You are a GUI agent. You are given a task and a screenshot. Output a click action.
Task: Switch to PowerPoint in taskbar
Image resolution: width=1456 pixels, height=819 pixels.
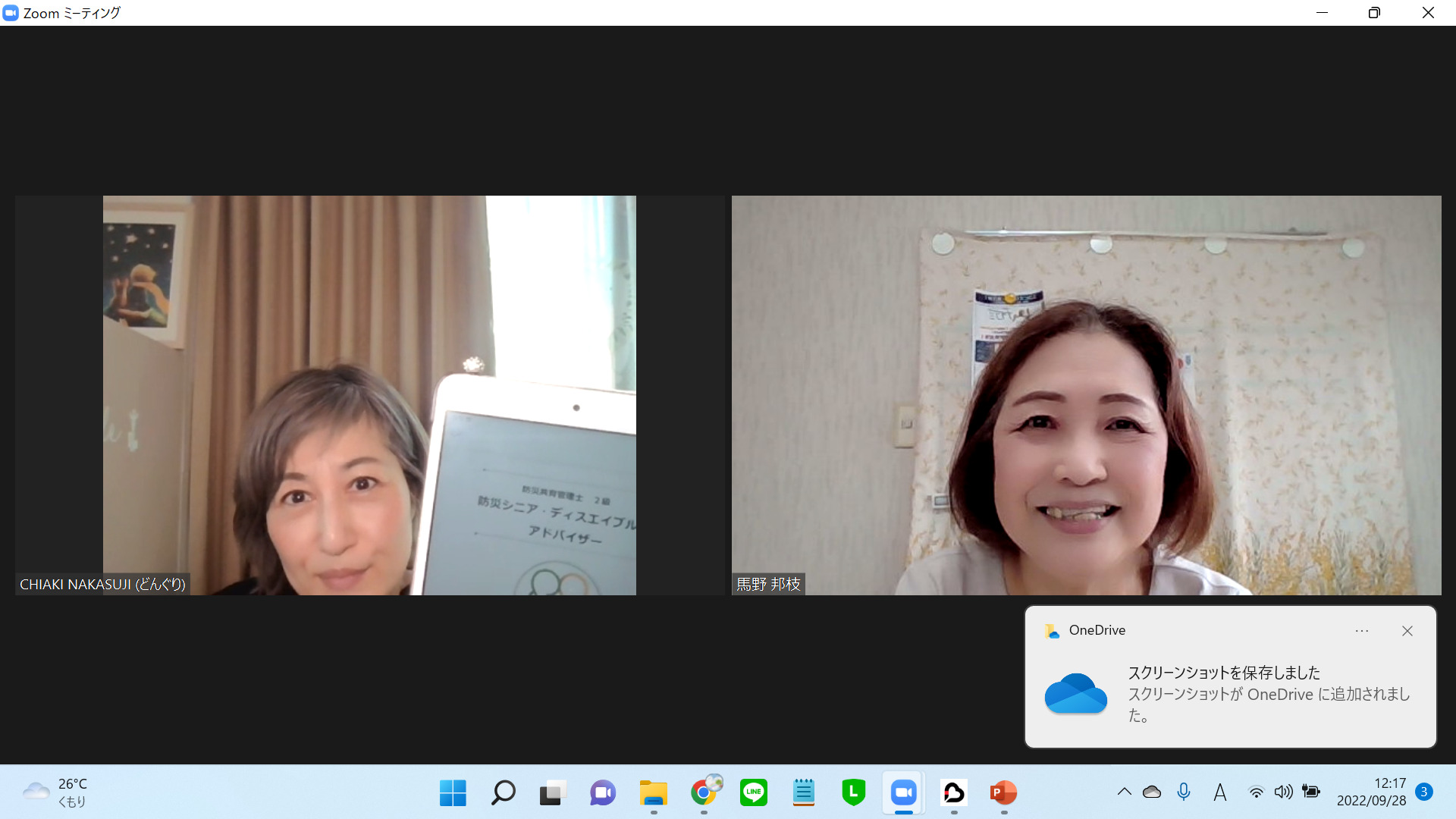1003,793
